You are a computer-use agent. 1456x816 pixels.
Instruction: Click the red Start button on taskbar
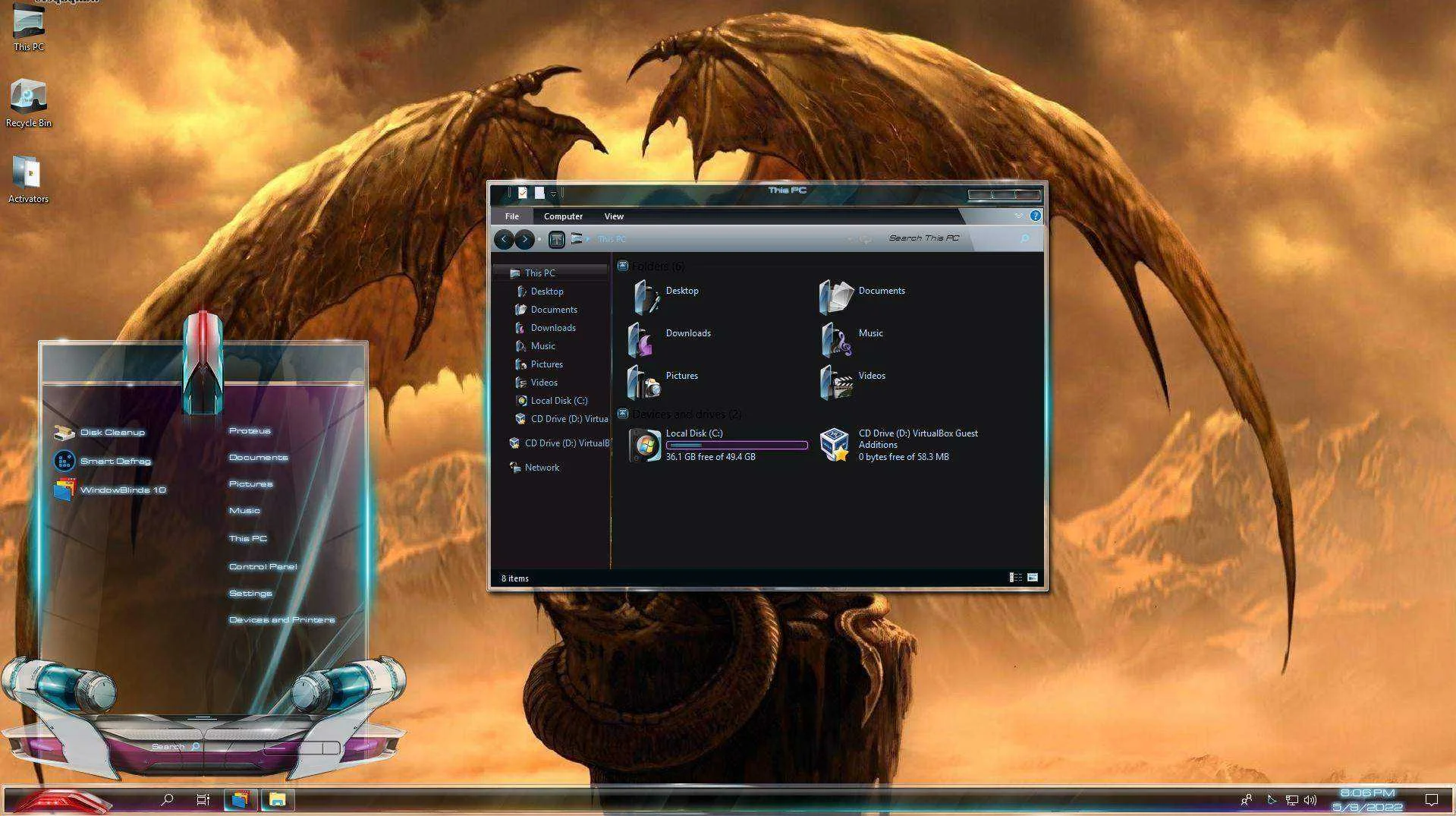62,800
